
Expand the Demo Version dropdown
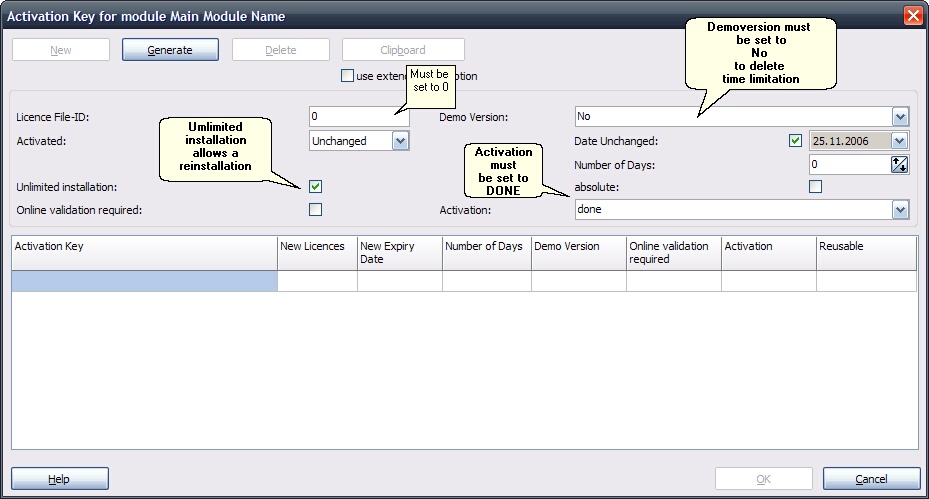click(900, 117)
